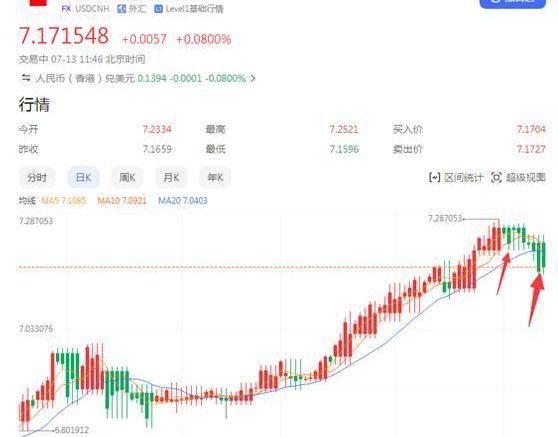Expand the 人民币(香港)兑美元 chevron arrow
The image size is (558, 437).
pos(253,78)
